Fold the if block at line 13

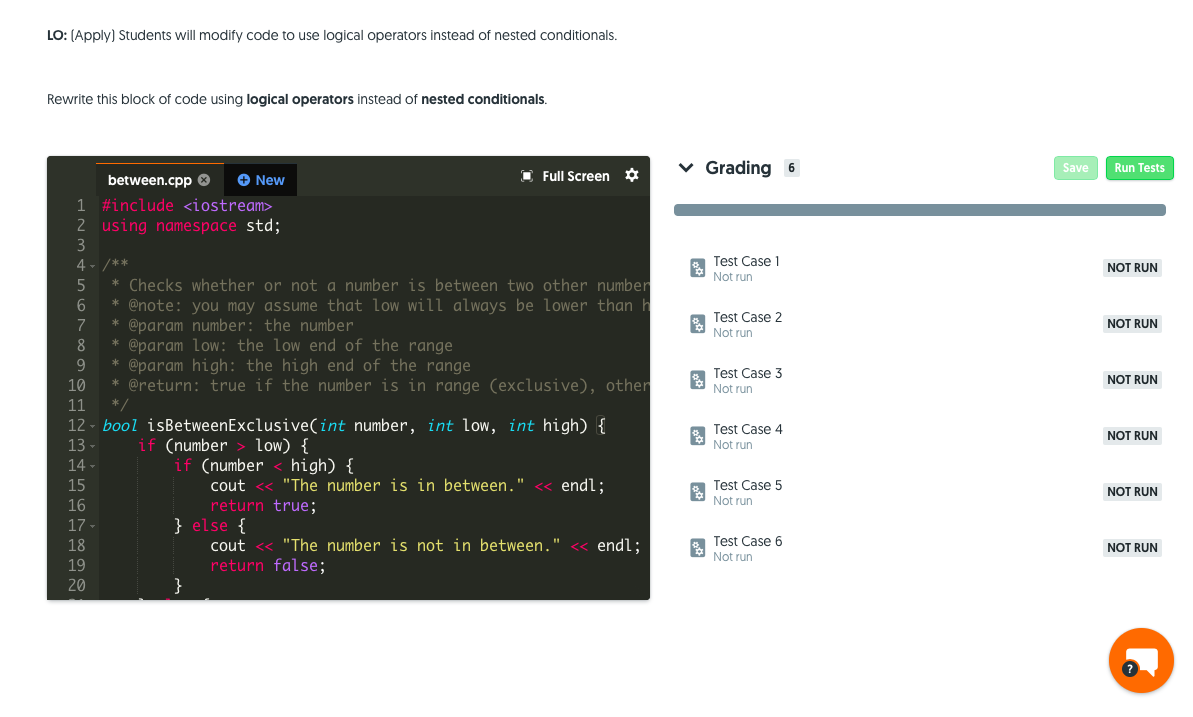[x=90, y=445]
